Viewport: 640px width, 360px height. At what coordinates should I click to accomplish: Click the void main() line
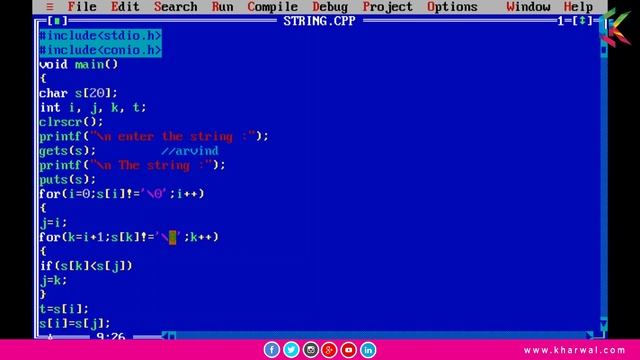79,64
